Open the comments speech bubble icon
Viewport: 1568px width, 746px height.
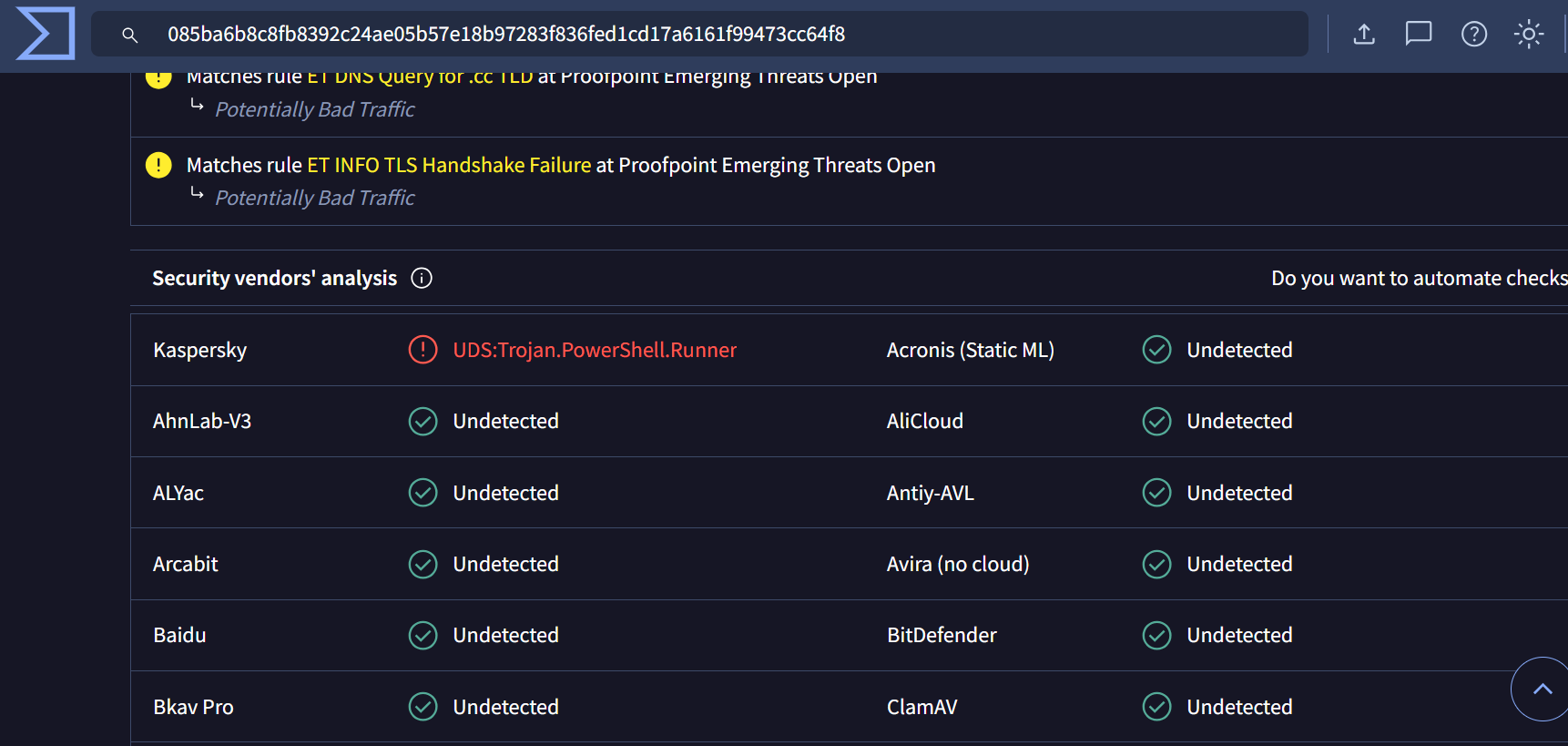point(1419,35)
